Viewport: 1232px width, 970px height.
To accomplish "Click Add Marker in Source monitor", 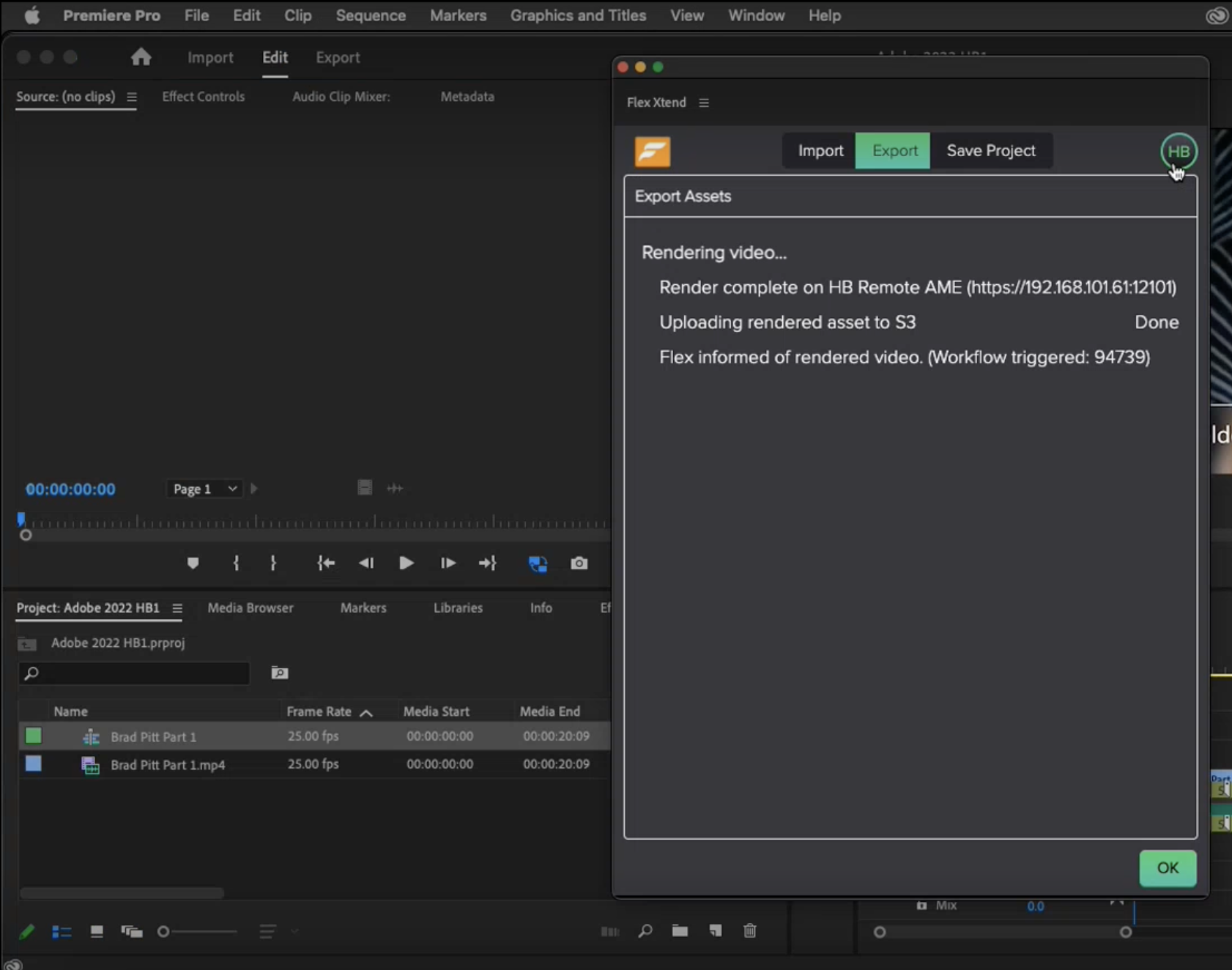I will (193, 563).
